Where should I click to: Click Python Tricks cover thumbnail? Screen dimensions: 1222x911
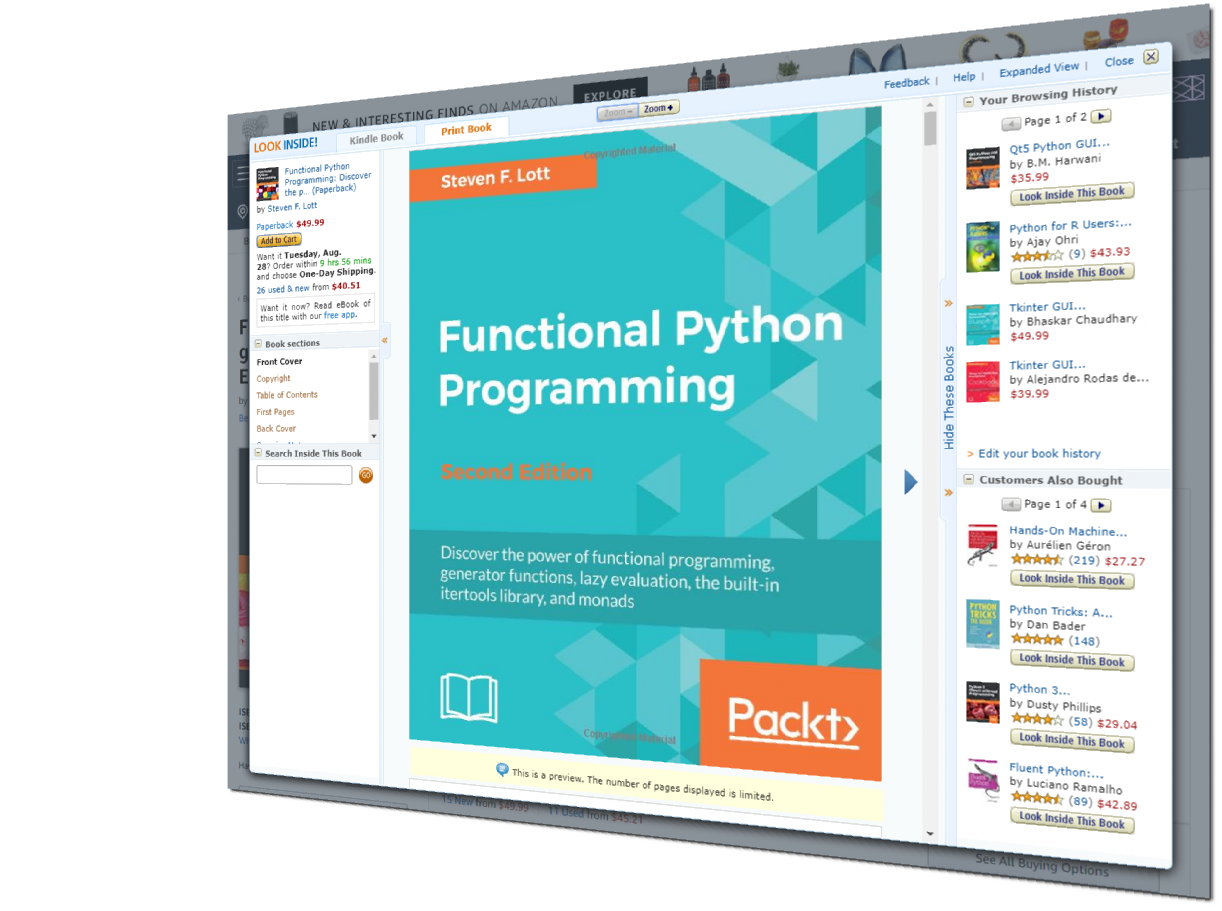tap(983, 624)
